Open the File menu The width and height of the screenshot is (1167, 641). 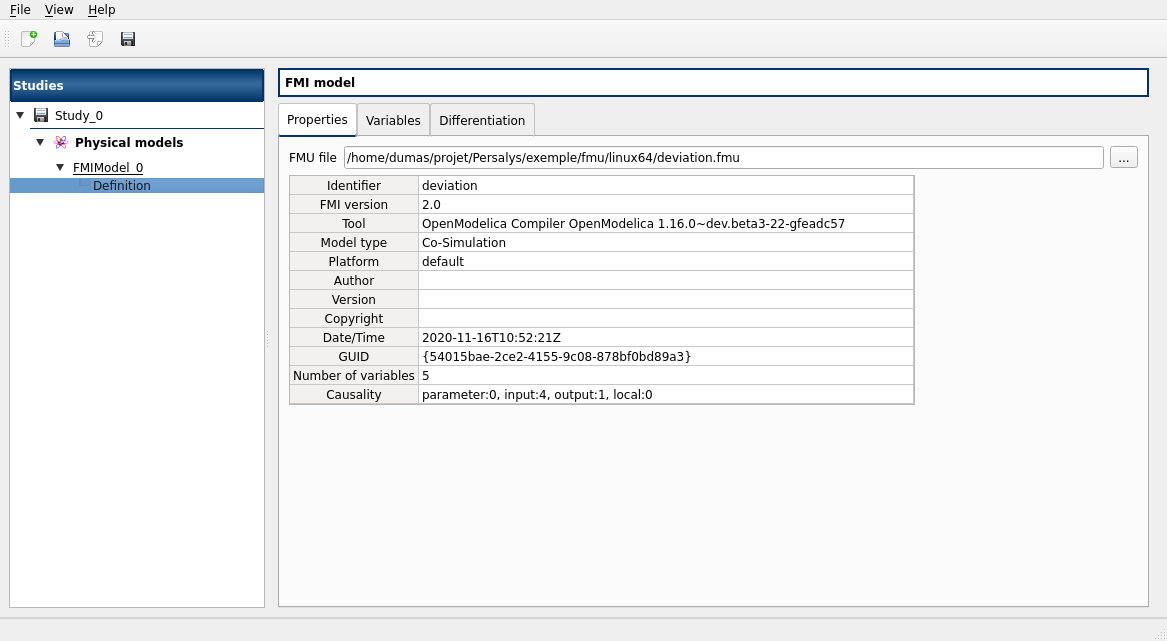[20, 10]
